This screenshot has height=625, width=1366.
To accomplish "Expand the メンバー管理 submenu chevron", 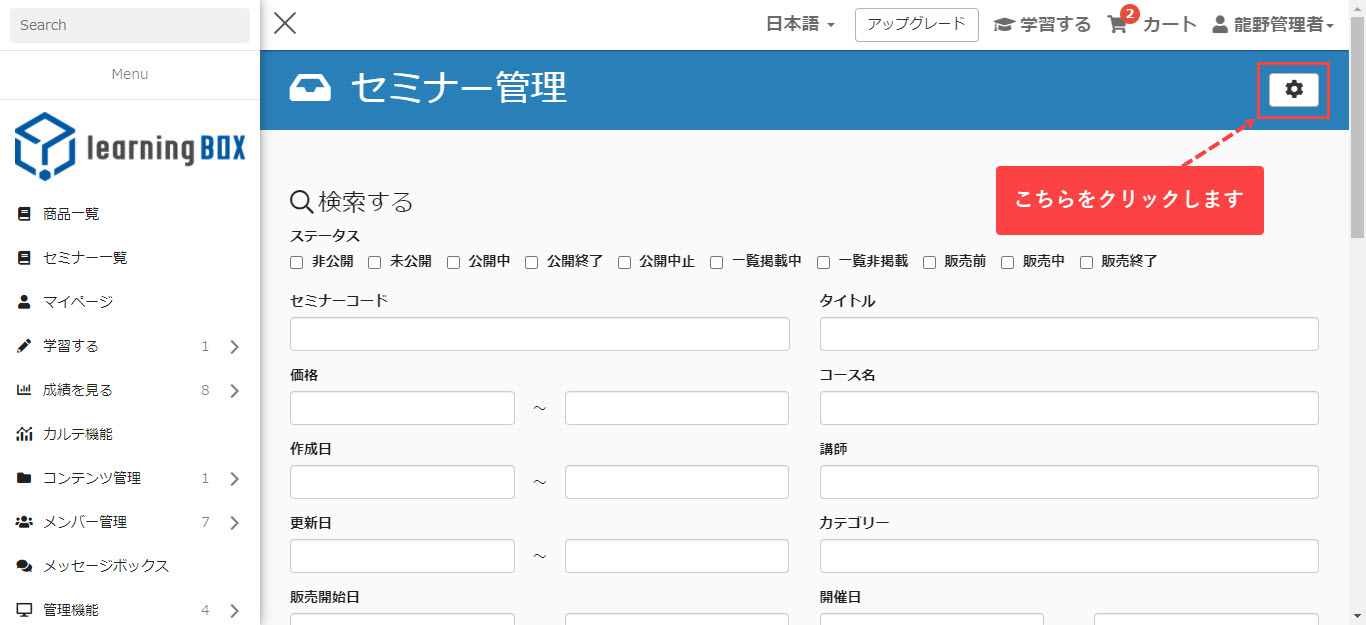I will [234, 523].
